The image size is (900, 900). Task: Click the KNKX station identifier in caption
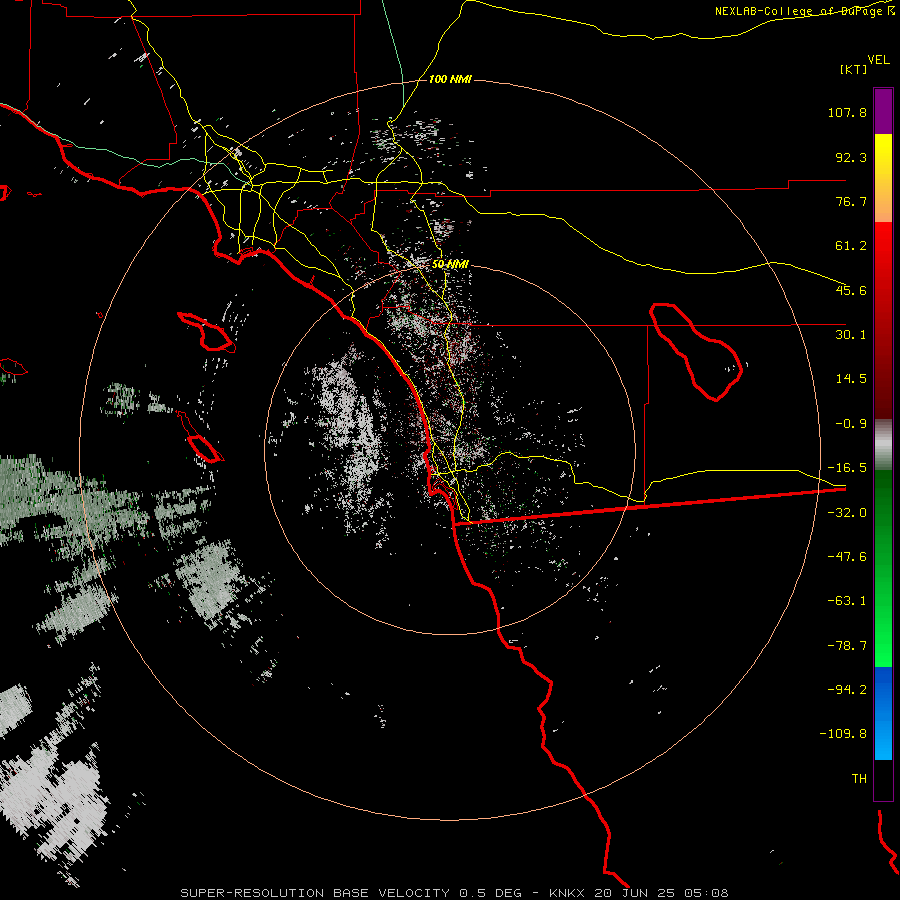567,893
